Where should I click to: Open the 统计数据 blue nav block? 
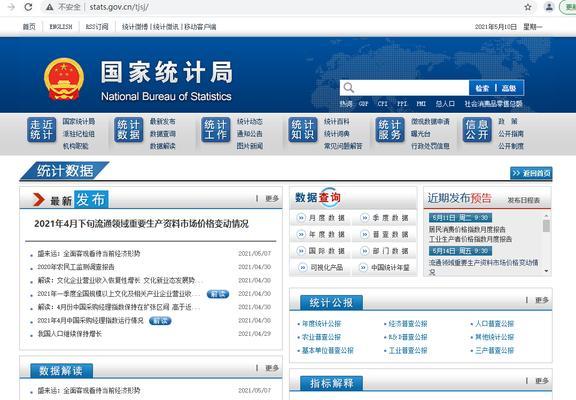[129, 130]
